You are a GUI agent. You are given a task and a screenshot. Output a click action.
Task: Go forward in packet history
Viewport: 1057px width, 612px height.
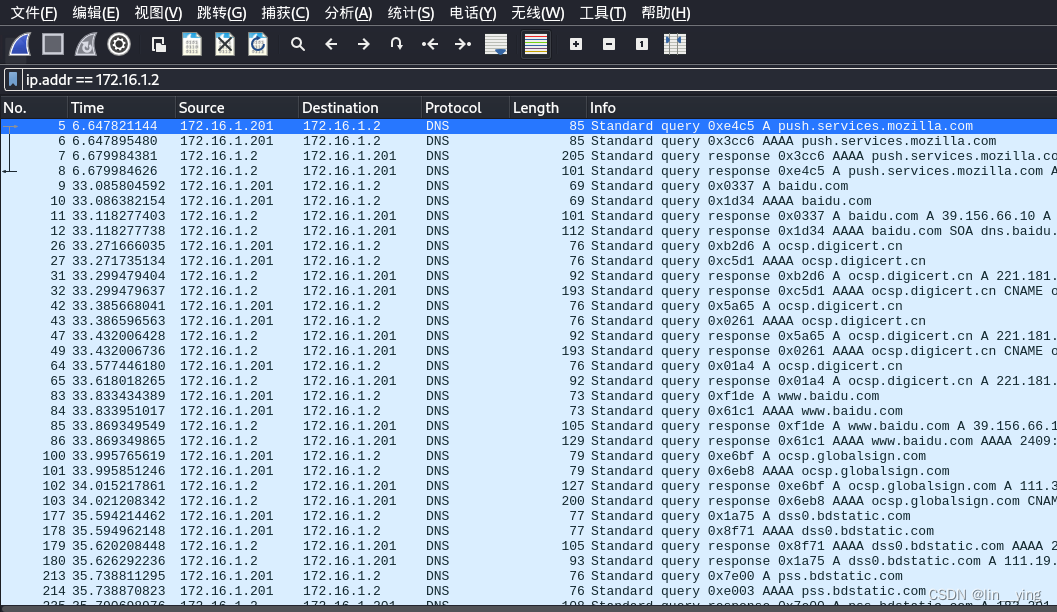364,44
